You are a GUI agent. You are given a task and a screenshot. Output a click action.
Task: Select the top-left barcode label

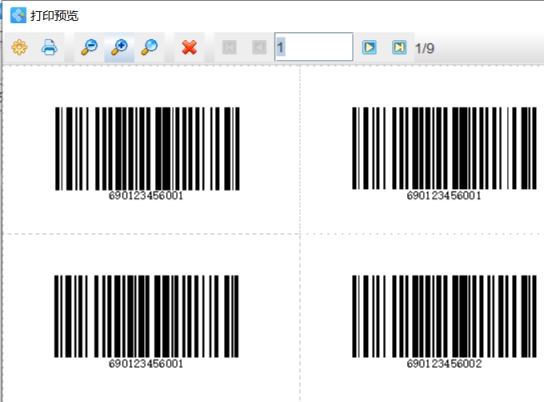(147, 154)
